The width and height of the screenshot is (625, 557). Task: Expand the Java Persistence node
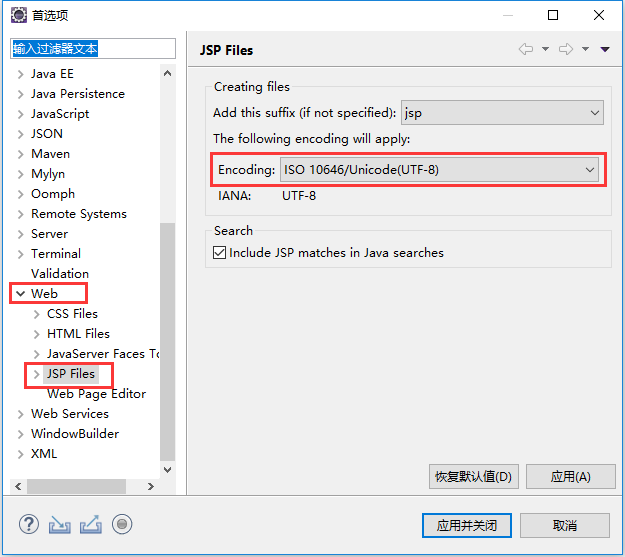(21, 94)
